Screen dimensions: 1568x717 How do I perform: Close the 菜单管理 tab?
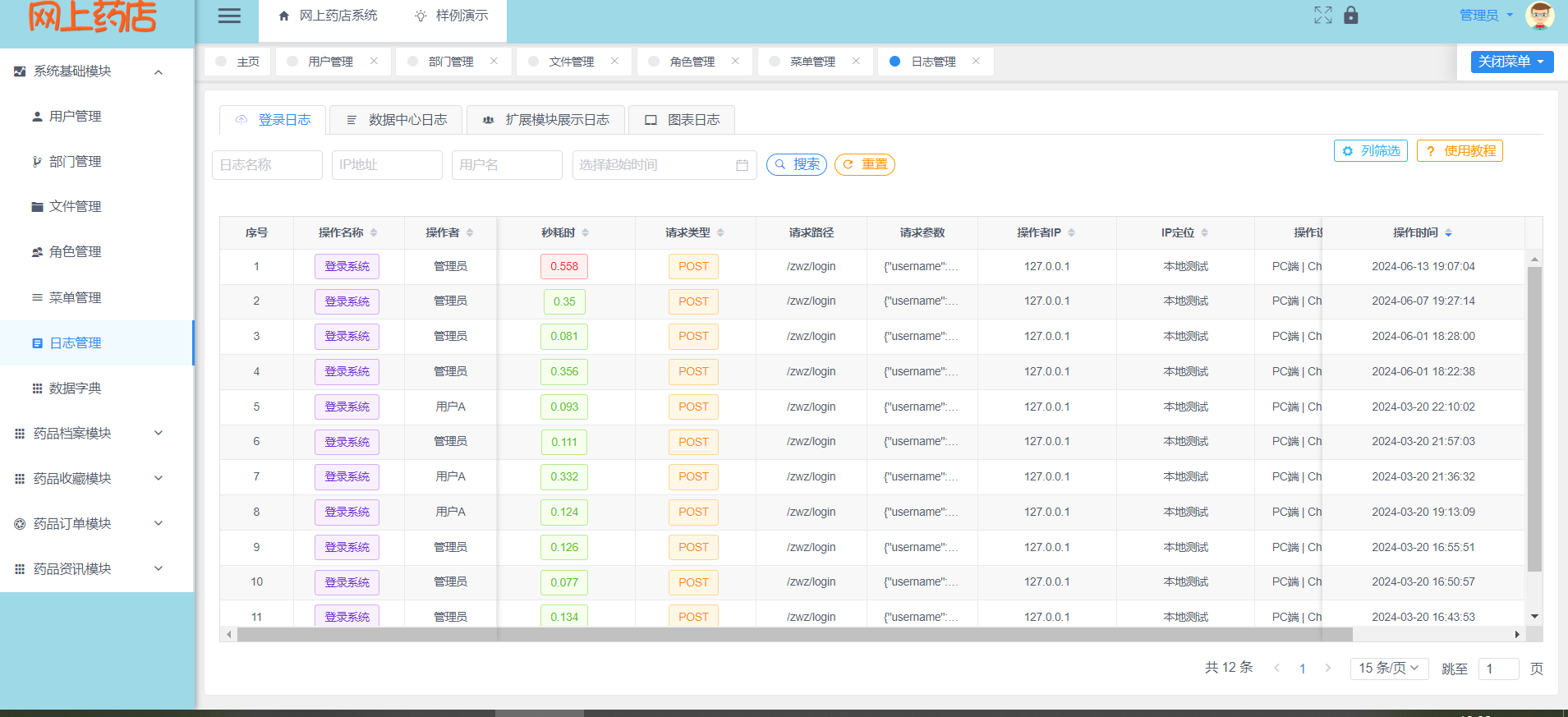tap(856, 61)
